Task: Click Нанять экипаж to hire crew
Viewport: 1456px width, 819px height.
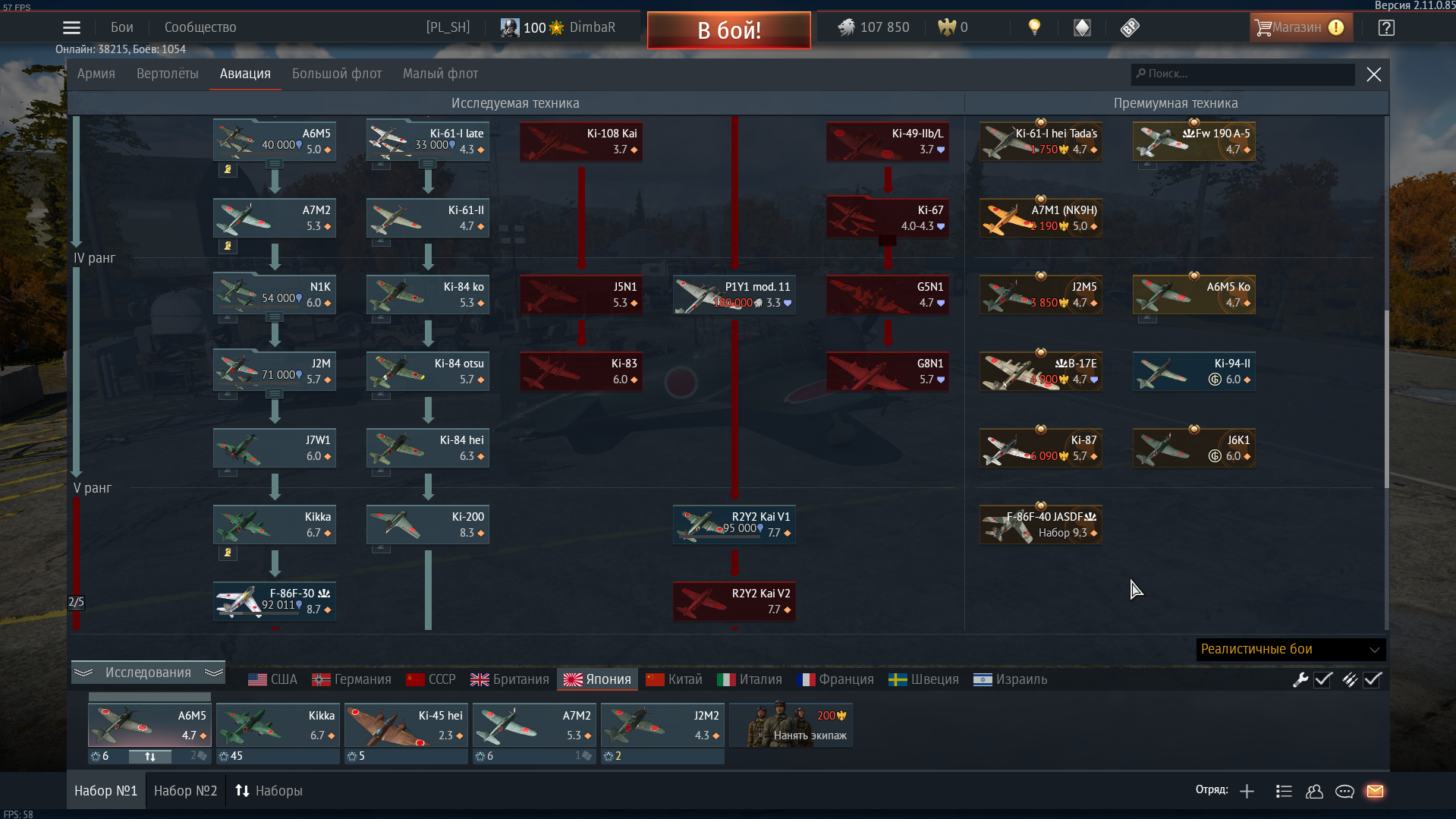Action: (x=791, y=725)
